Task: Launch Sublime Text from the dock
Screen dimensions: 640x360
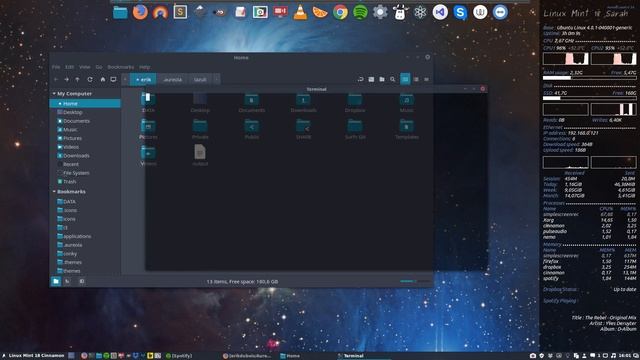Action: 180,12
